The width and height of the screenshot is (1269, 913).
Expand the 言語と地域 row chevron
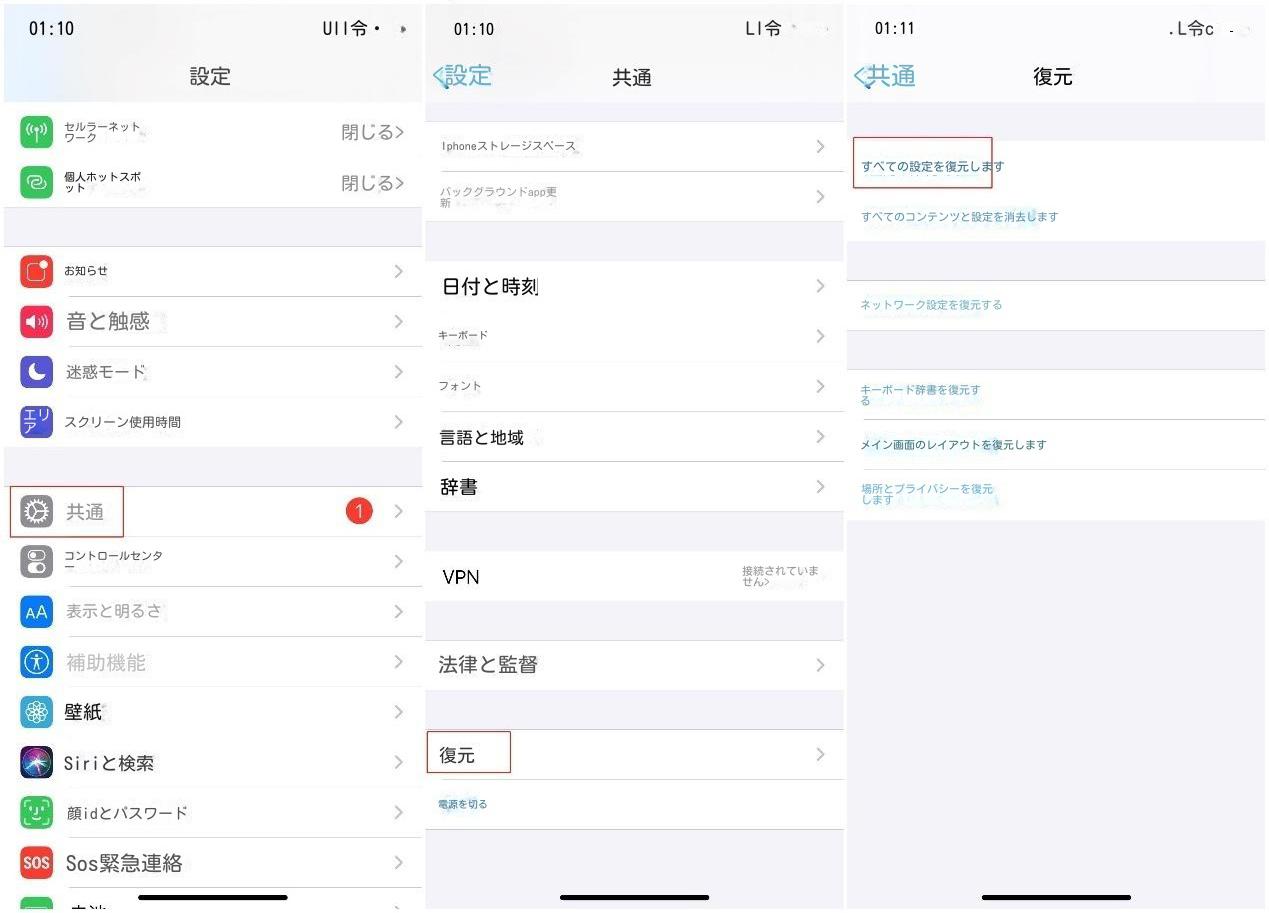tap(820, 437)
